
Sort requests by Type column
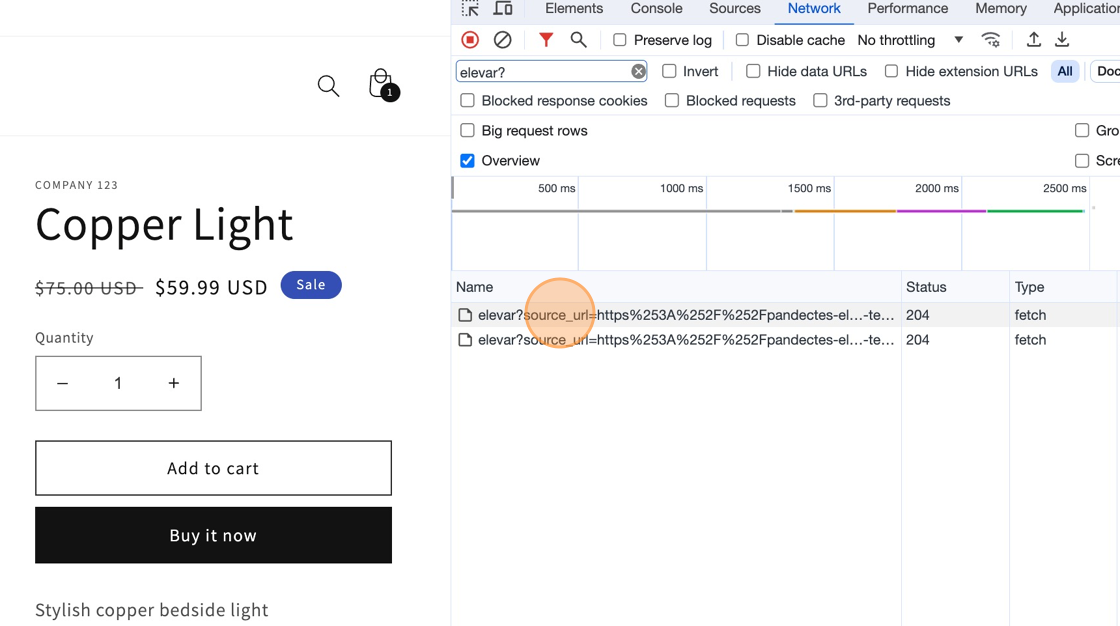(x=1064, y=287)
